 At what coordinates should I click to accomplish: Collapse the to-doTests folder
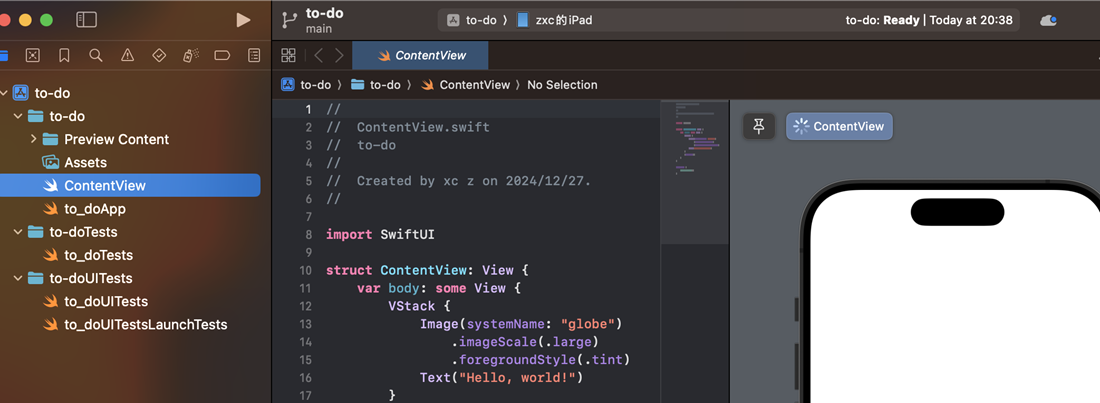click(19, 232)
